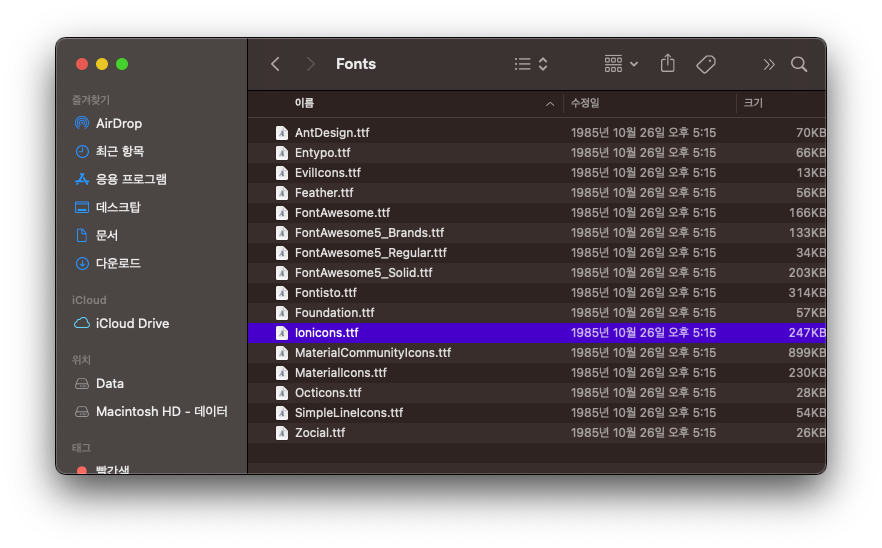Open the group-by grid dropdown
Viewport: 882px width, 548px height.
click(x=621, y=64)
